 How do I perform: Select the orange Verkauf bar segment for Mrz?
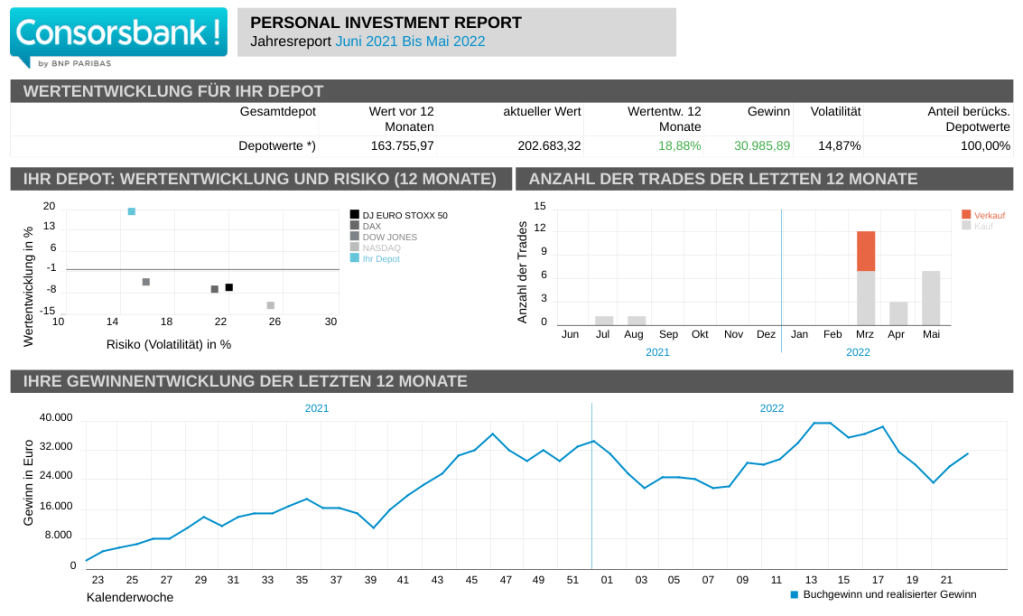click(865, 251)
